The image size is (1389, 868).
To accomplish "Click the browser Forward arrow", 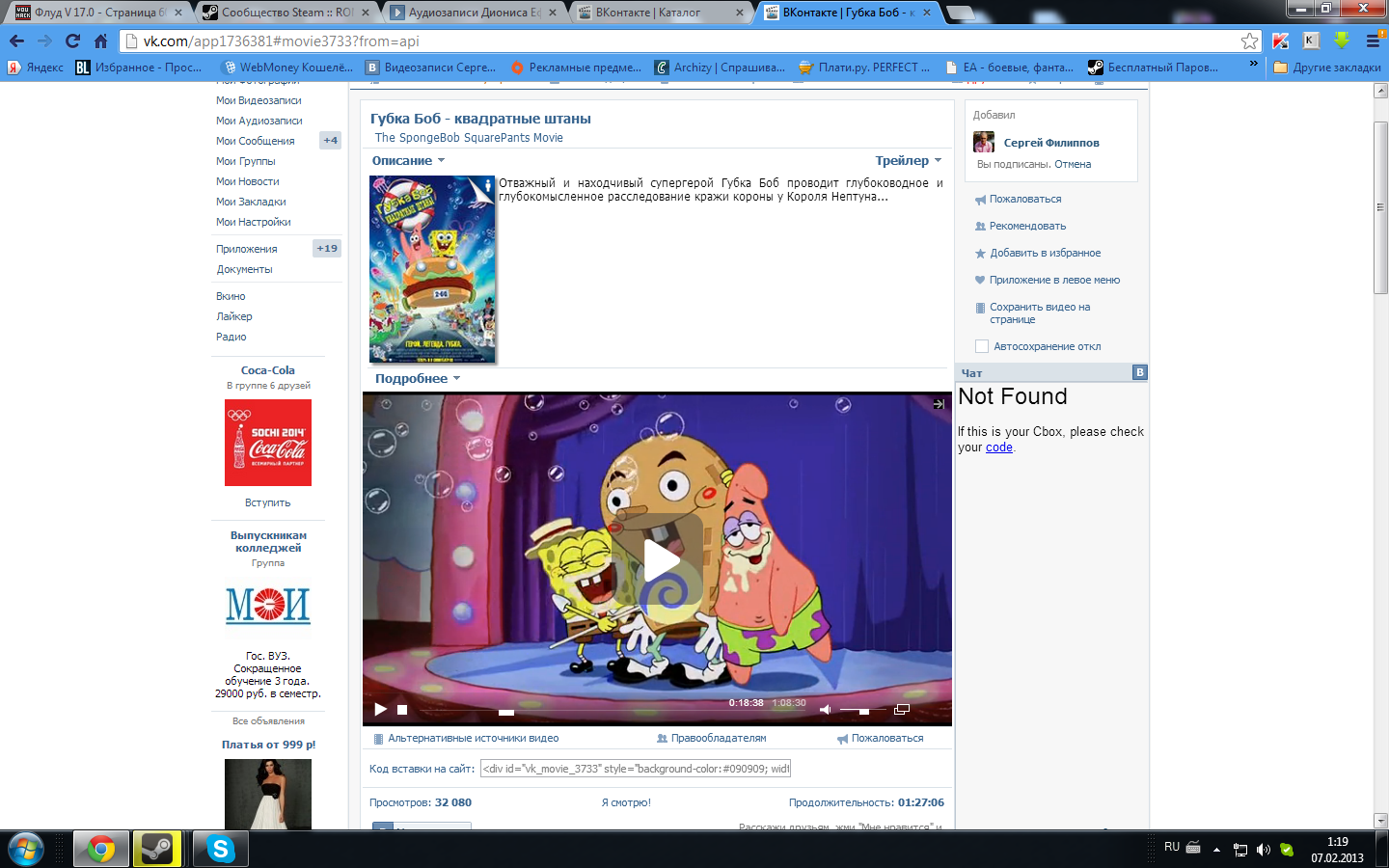I will tap(44, 41).
